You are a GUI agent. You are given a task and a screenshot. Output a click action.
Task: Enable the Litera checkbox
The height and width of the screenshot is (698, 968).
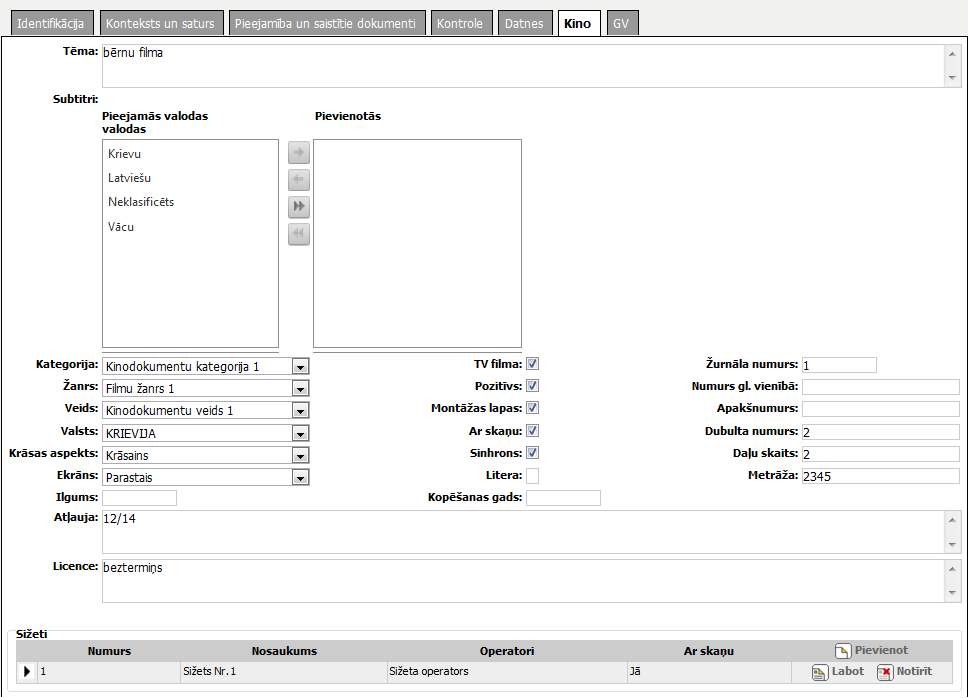(533, 475)
